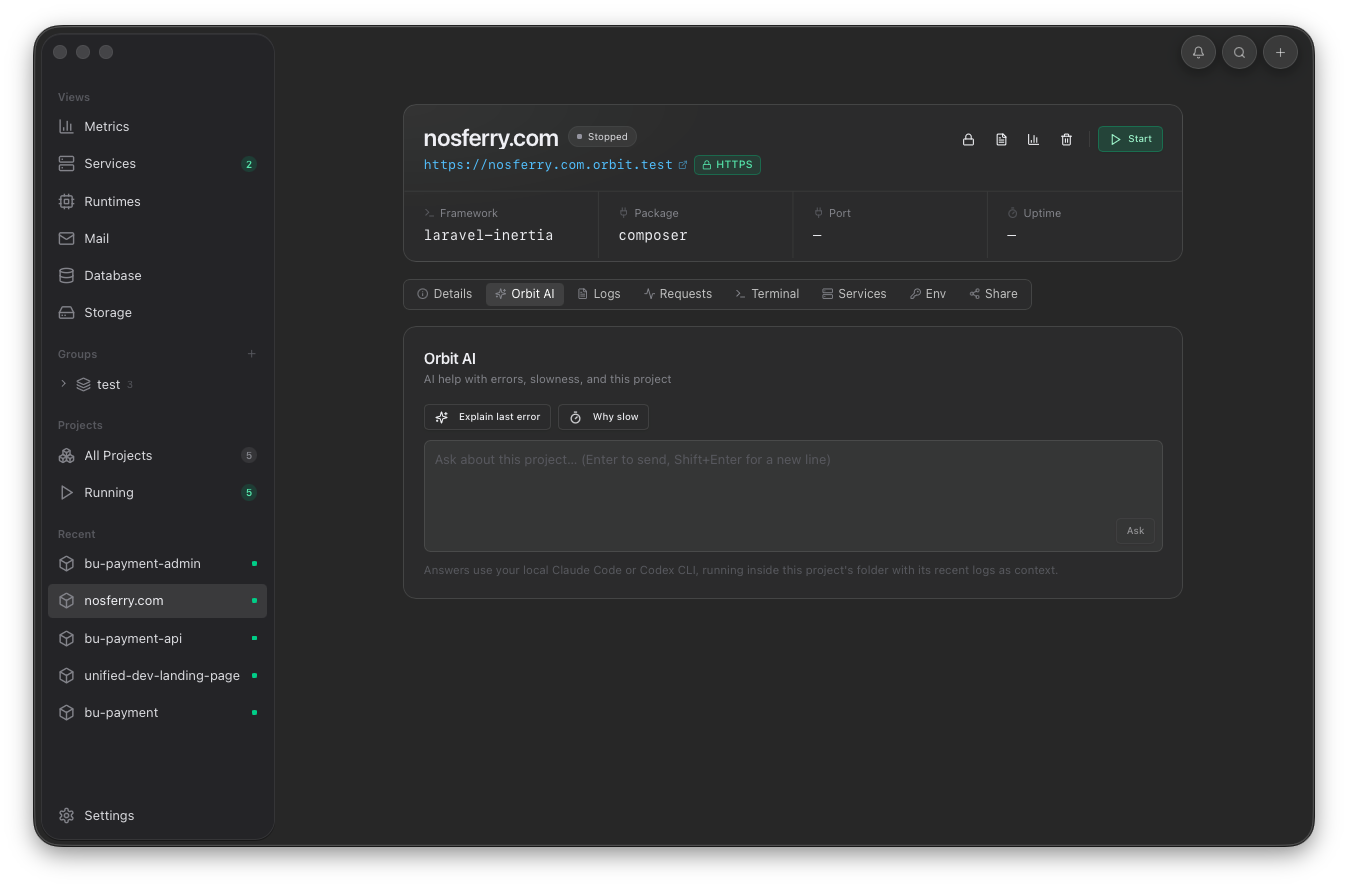Click the Running count badge 5
This screenshot has height=888, width=1348.
pos(249,492)
